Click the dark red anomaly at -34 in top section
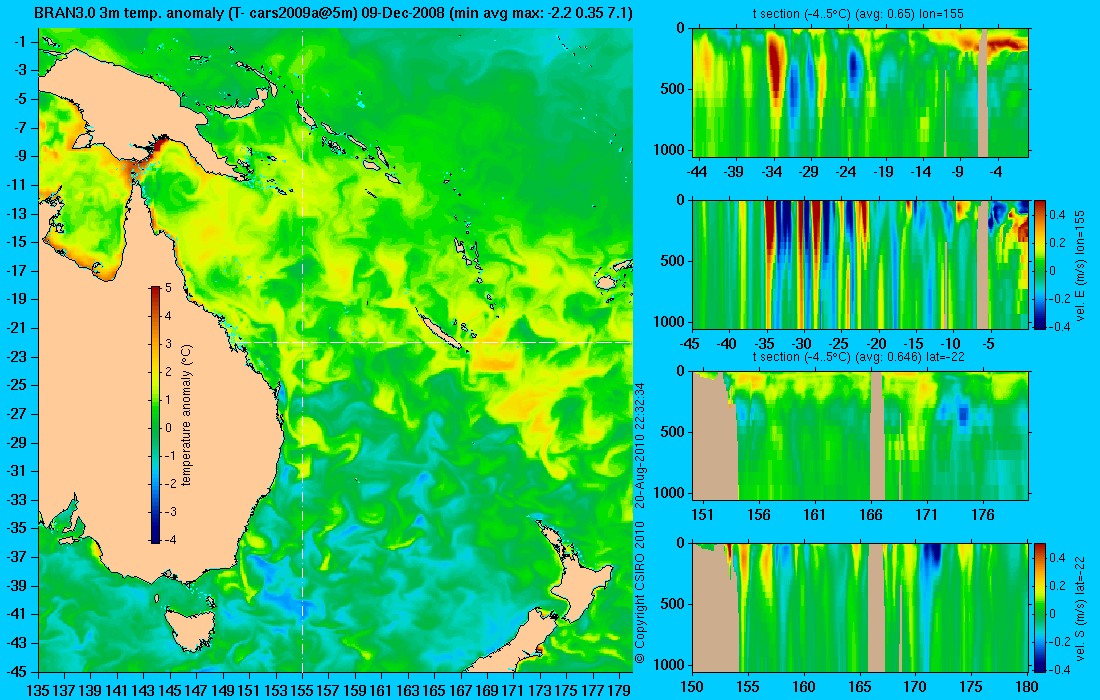Screen dimensions: 1100x700 (774, 70)
